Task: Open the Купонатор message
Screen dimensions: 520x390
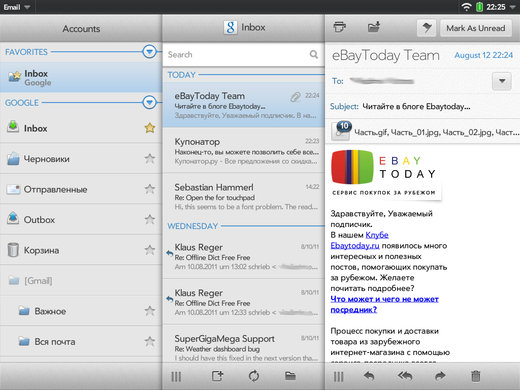Action: [244, 151]
